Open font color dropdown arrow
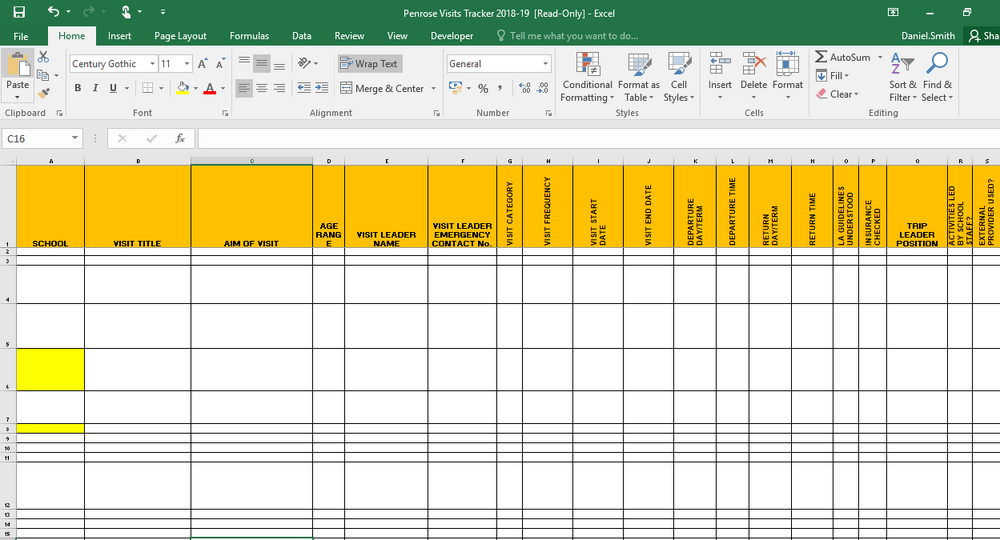Viewport: 1000px width, 540px height. 223,88
